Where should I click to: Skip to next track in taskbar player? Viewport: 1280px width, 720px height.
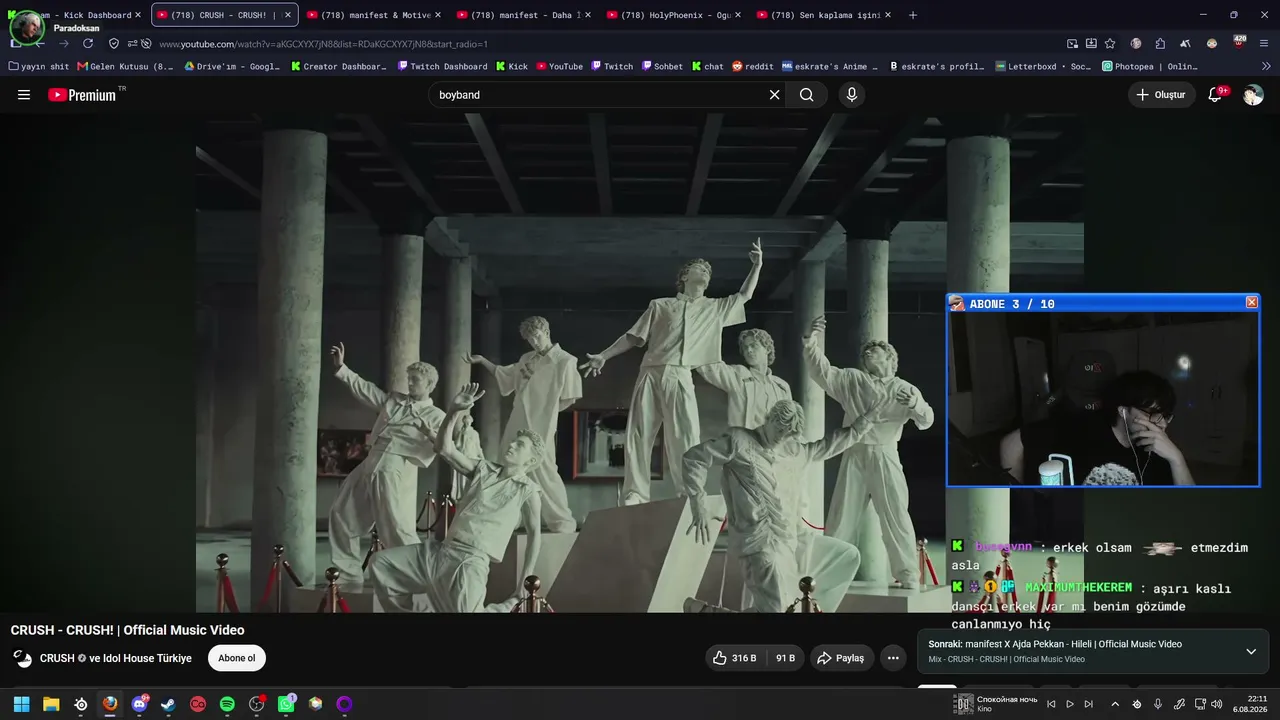pyautogui.click(x=1088, y=704)
